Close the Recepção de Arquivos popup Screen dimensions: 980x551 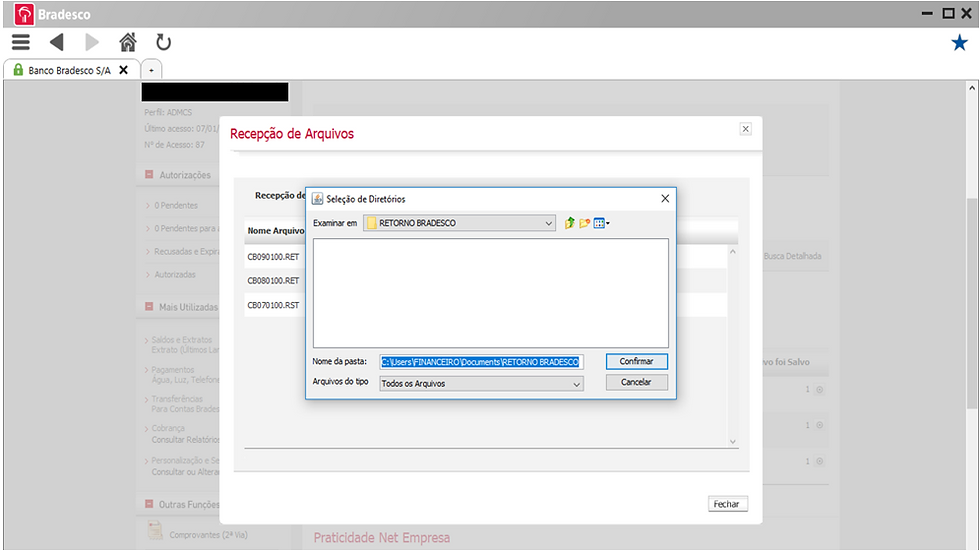[x=746, y=129]
